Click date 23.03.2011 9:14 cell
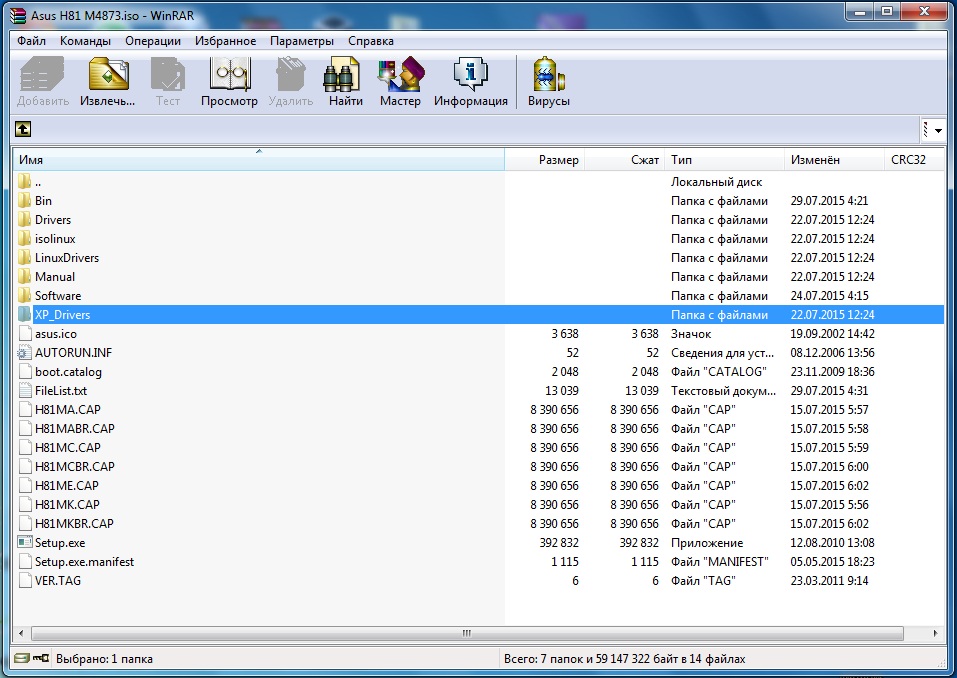957x678 pixels. point(829,580)
